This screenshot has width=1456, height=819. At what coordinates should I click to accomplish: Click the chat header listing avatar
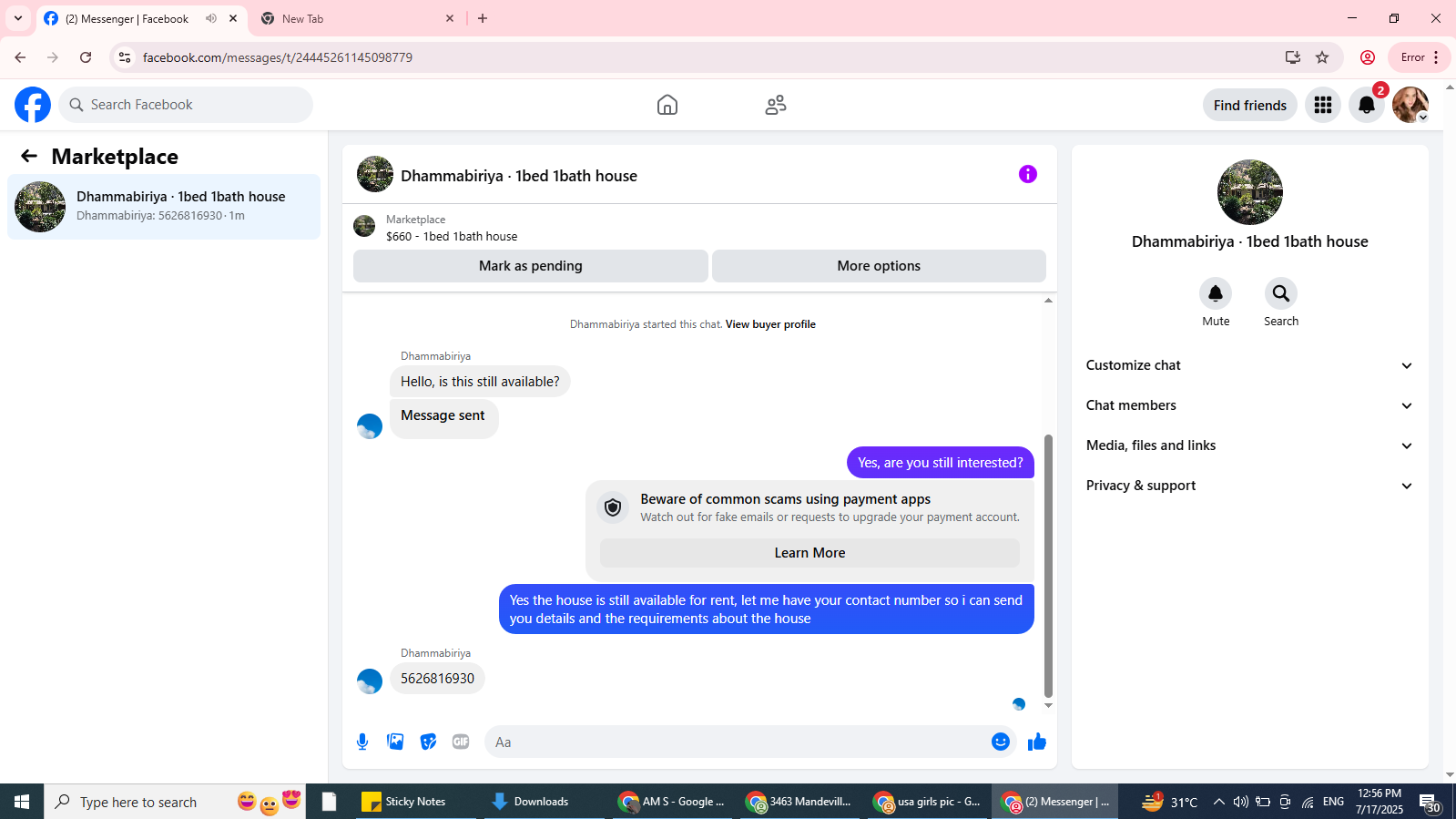point(375,174)
